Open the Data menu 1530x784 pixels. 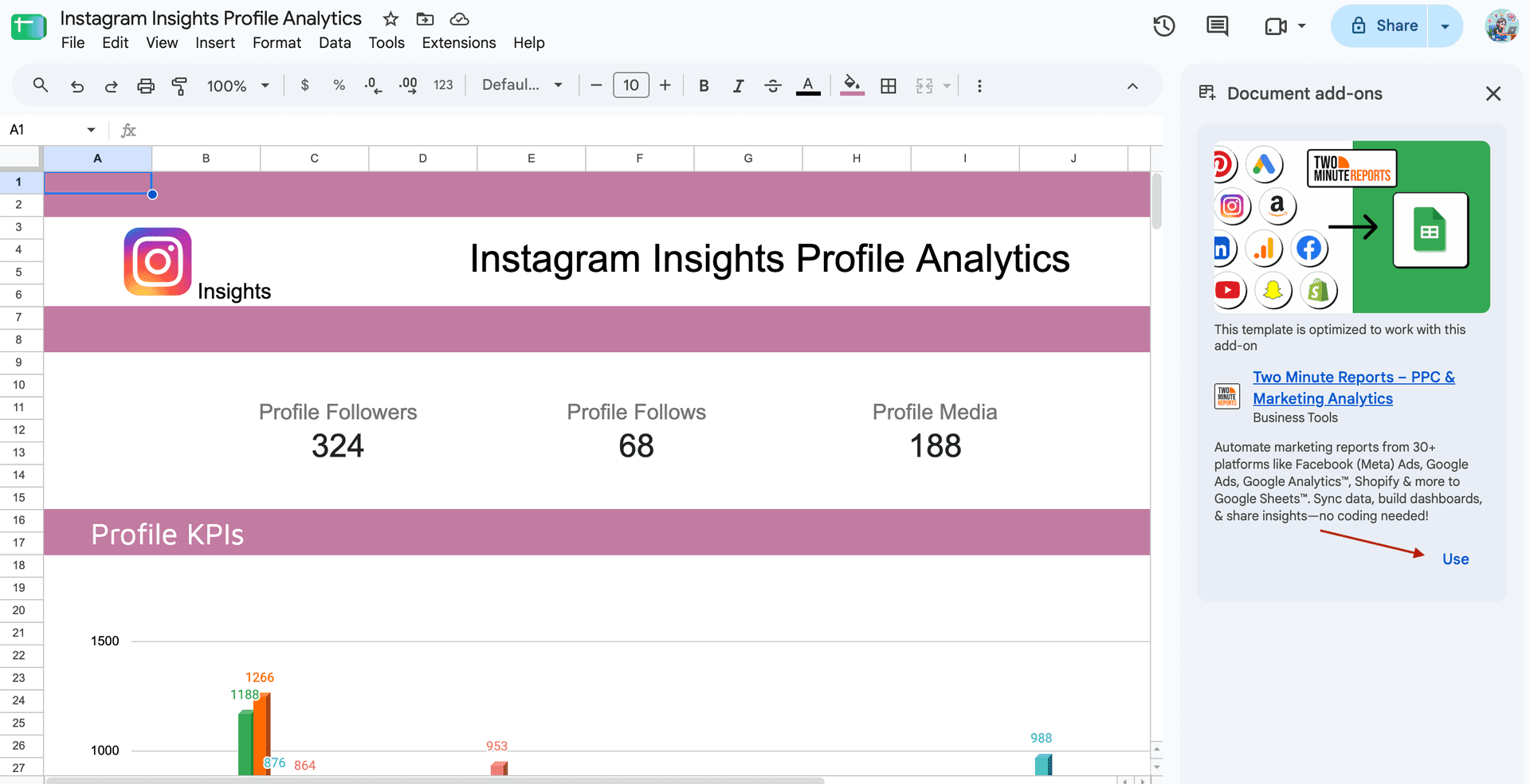tap(335, 43)
